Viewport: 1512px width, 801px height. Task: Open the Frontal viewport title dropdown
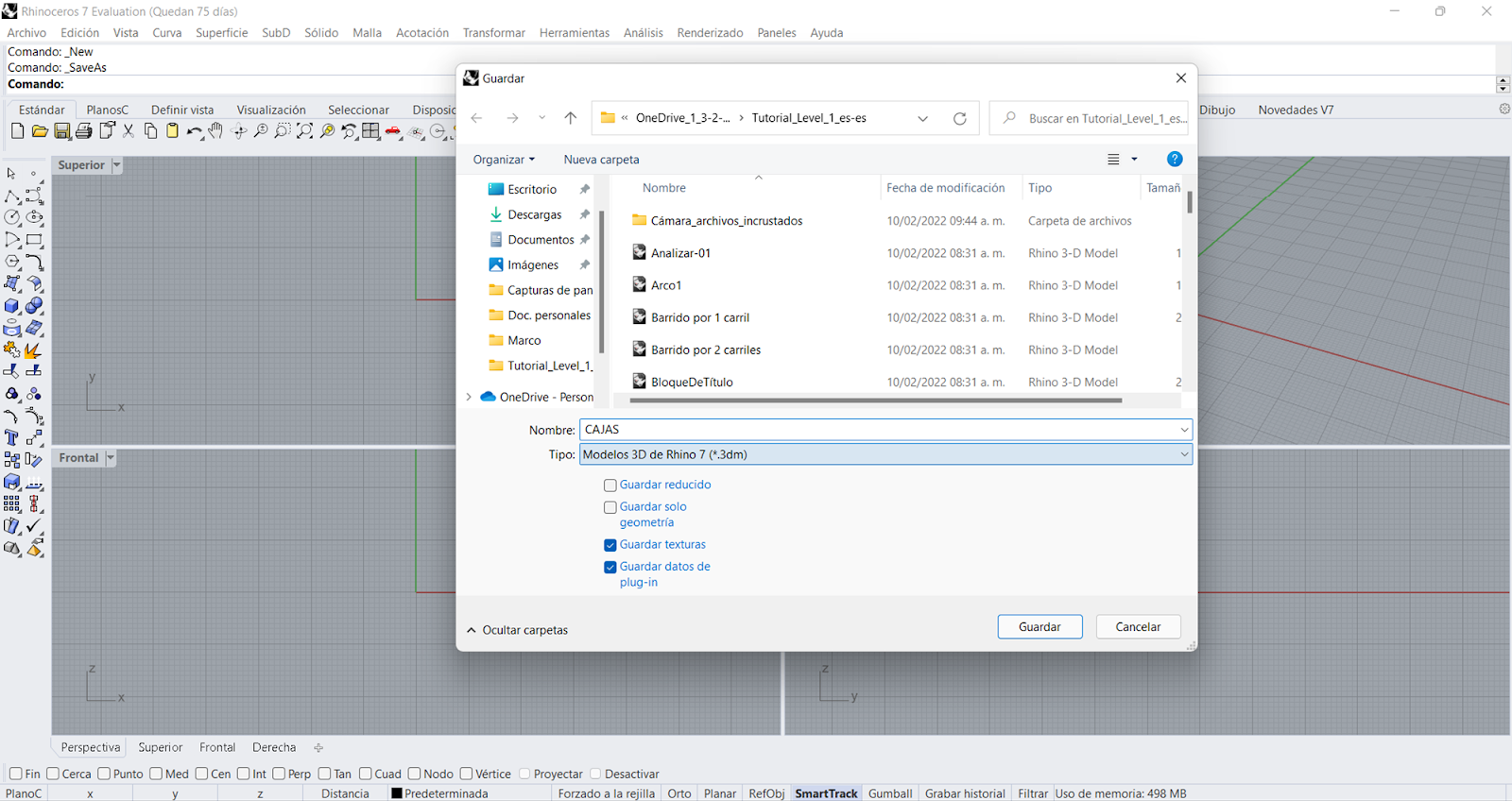coord(110,458)
